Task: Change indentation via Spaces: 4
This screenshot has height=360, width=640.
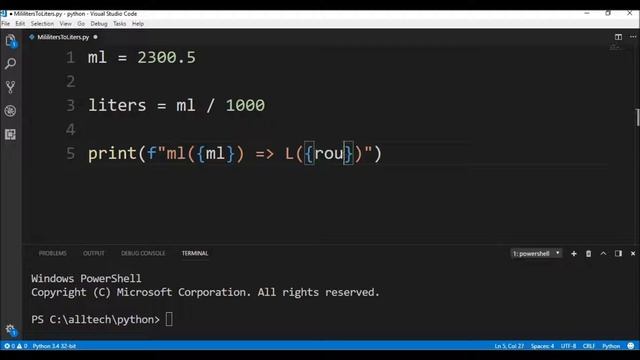Action: click(542, 346)
